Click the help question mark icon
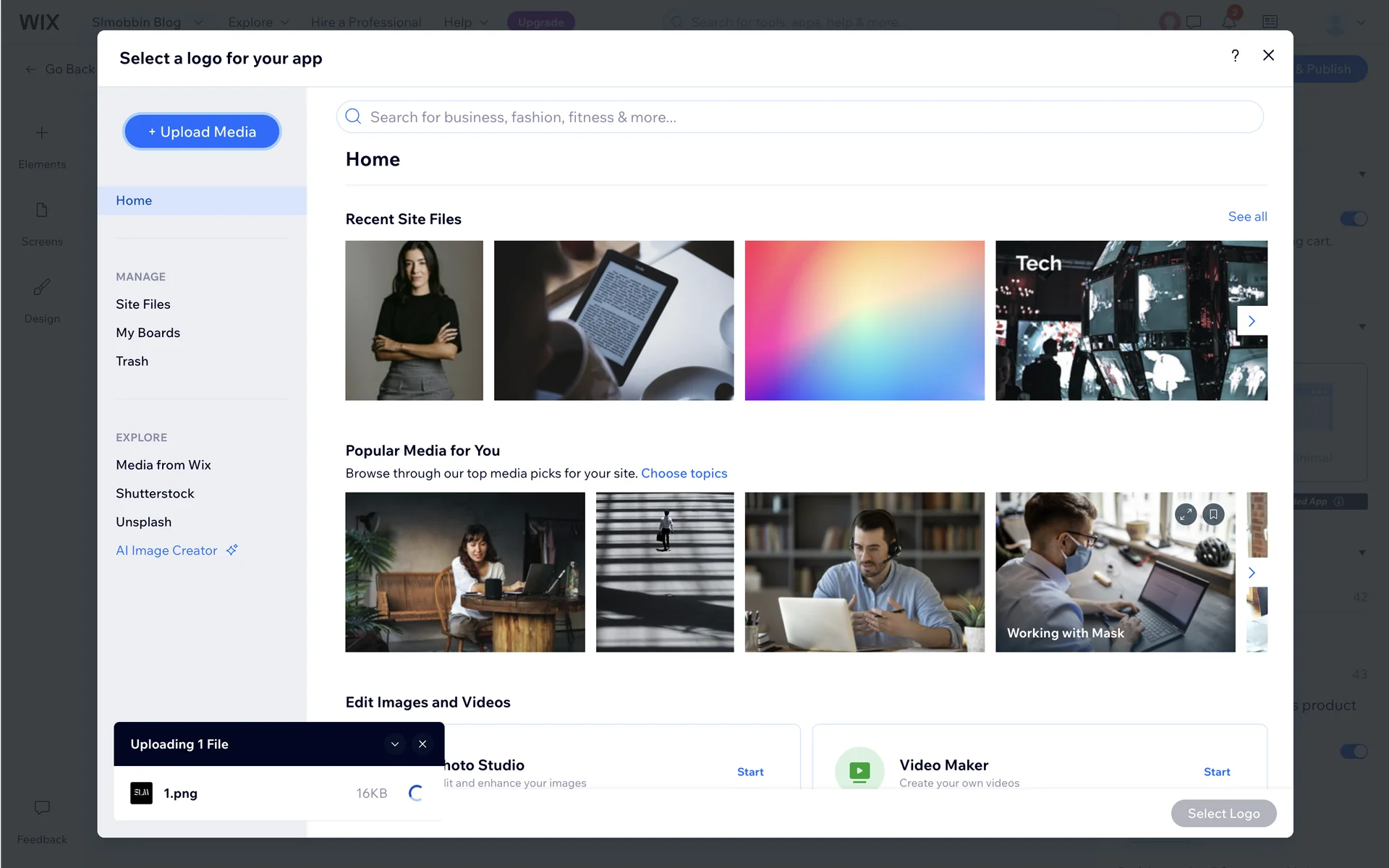Image resolution: width=1389 pixels, height=868 pixels. pos(1235,56)
